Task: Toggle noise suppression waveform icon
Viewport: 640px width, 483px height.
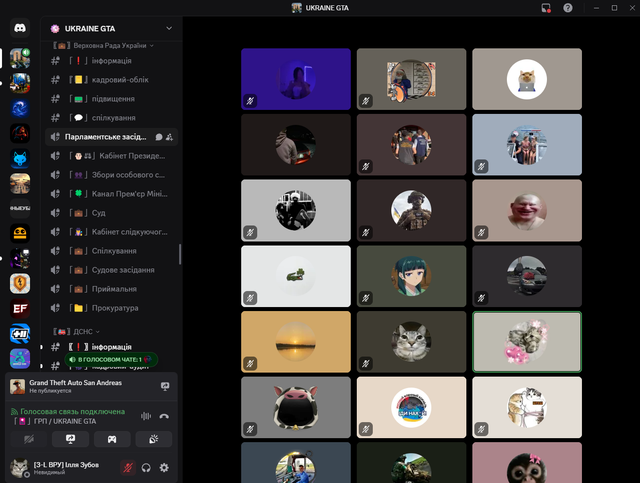Action: (x=146, y=416)
